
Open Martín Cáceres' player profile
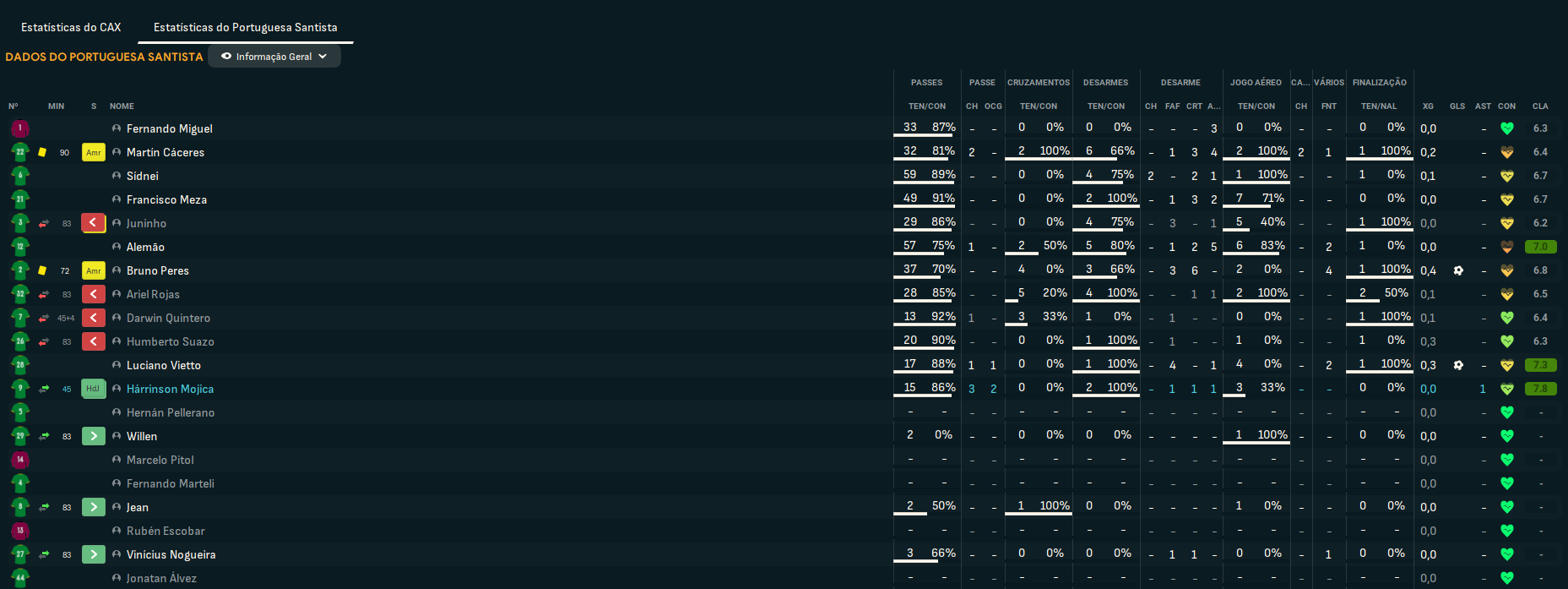coord(165,152)
